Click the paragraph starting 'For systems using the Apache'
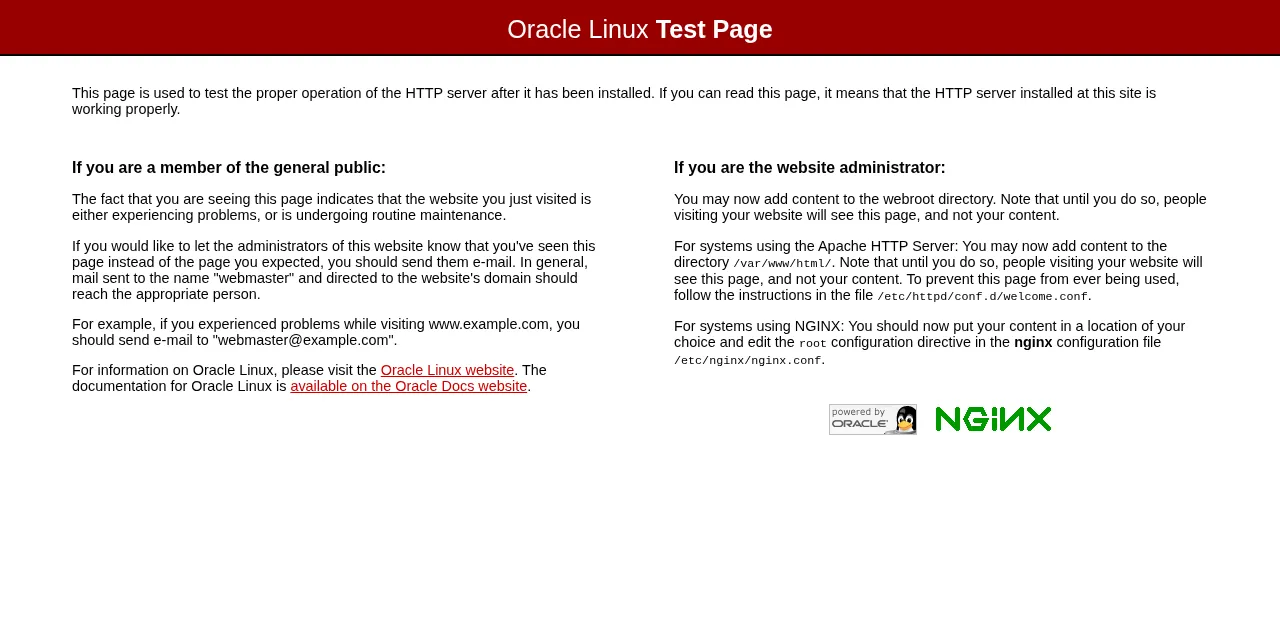1280x633 pixels. click(939, 271)
